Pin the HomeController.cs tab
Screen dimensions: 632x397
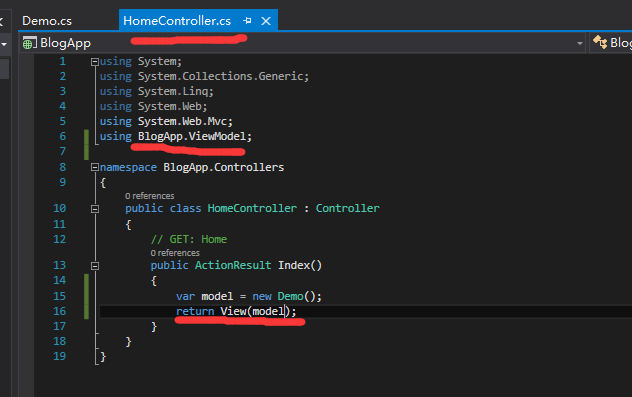tap(247, 21)
